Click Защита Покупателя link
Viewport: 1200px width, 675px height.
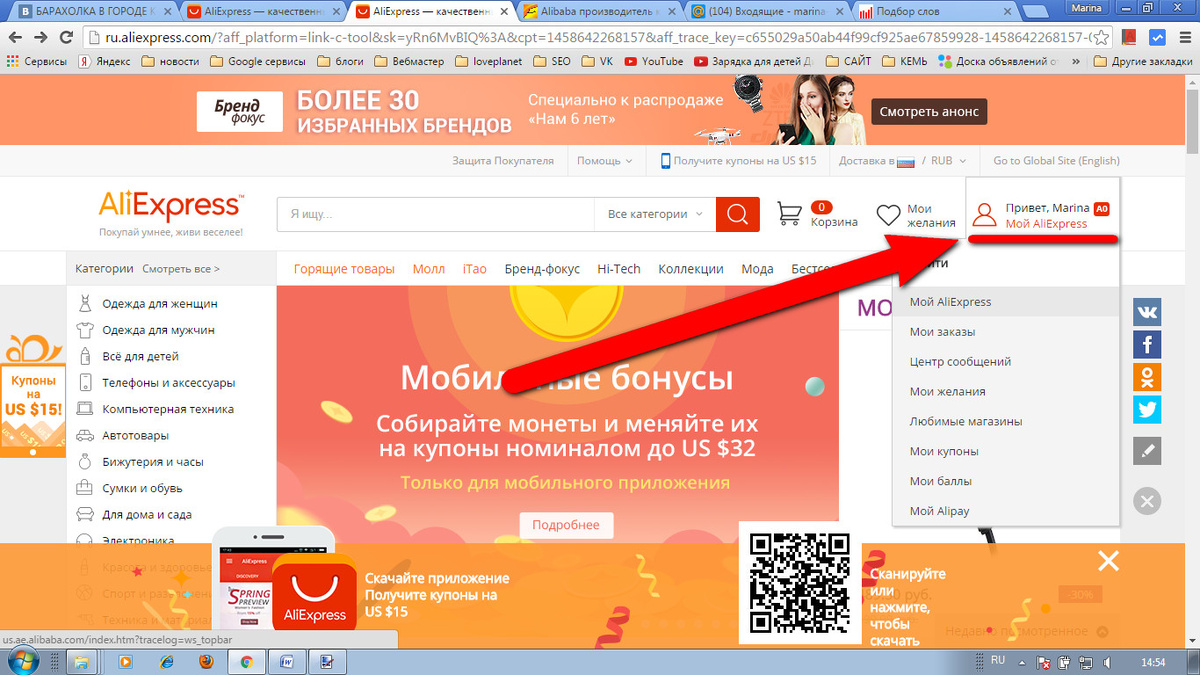coord(502,160)
